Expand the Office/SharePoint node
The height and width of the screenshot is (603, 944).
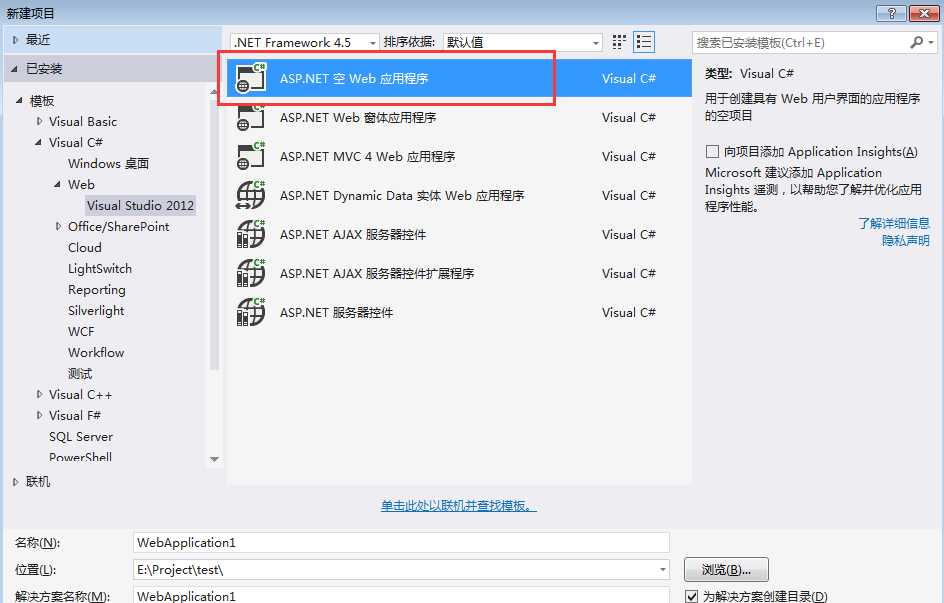pyautogui.click(x=58, y=226)
